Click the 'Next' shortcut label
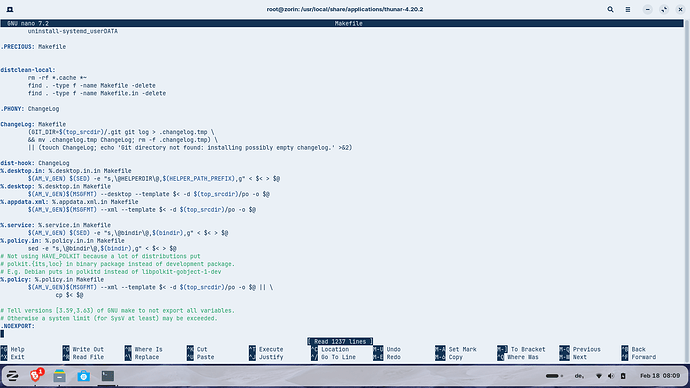 coord(580,357)
